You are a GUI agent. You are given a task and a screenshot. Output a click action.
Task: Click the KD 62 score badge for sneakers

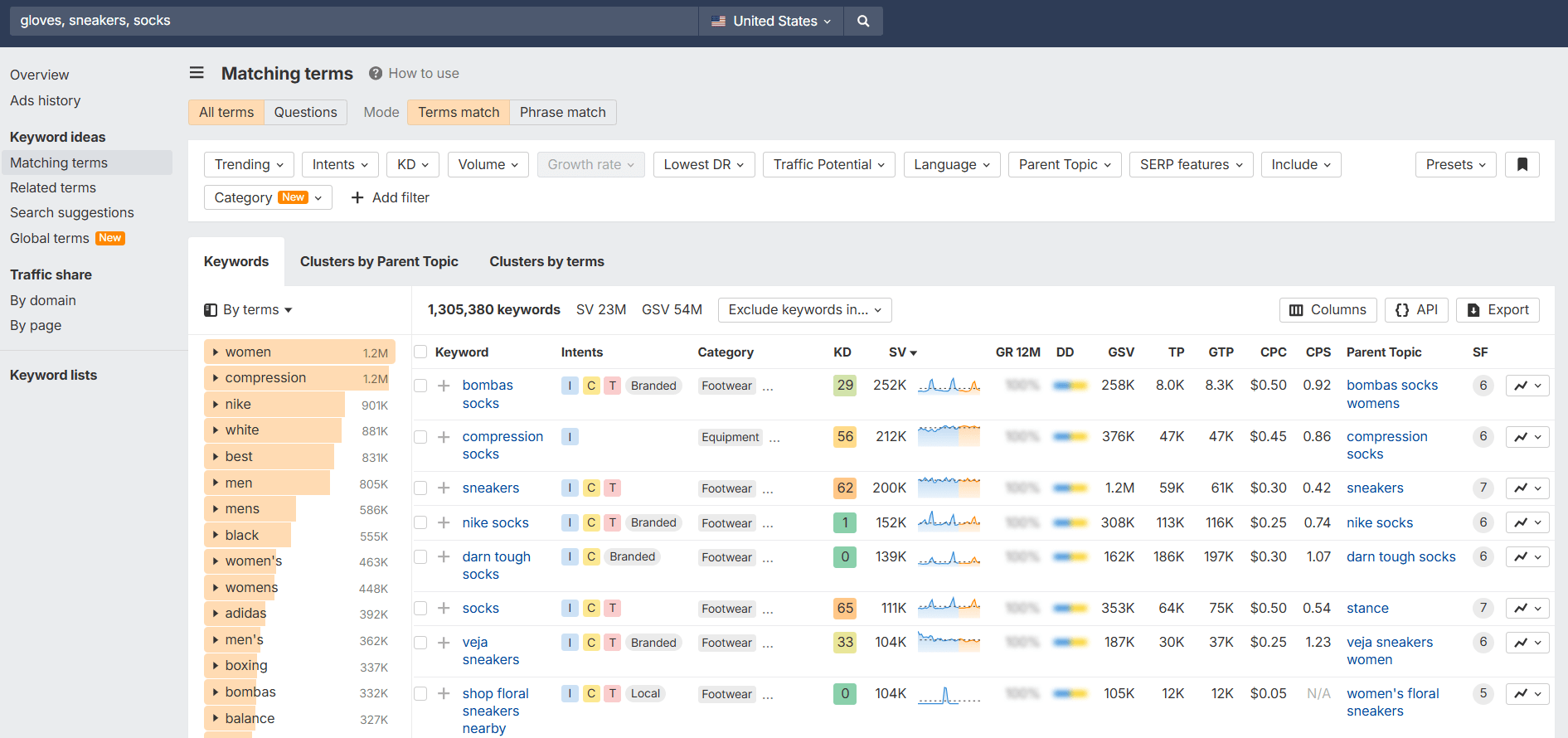[845, 488]
